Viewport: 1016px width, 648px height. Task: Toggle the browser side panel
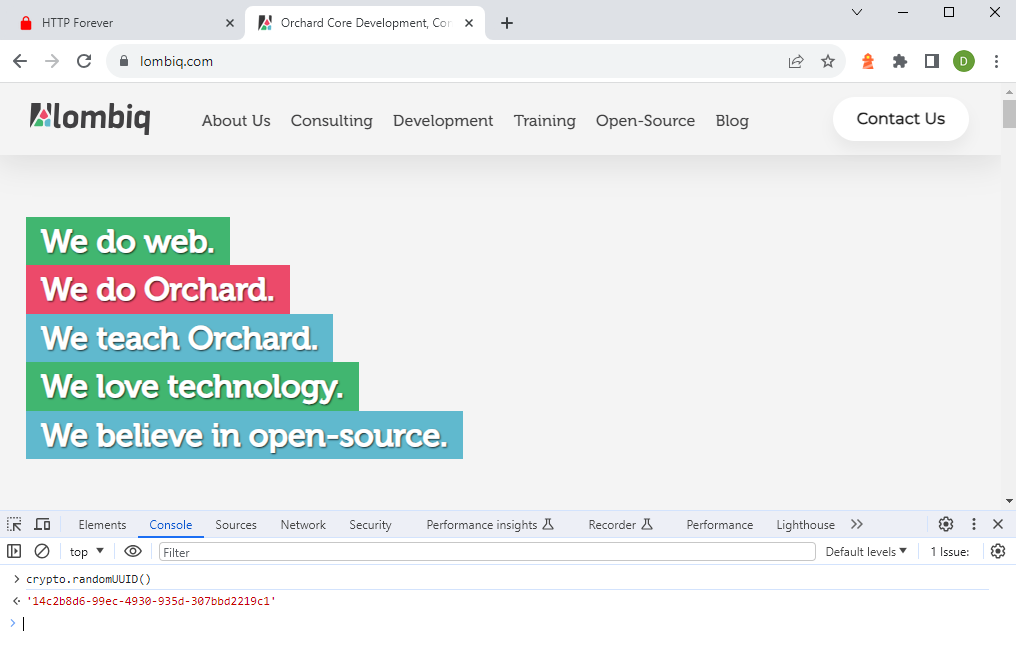tap(932, 61)
